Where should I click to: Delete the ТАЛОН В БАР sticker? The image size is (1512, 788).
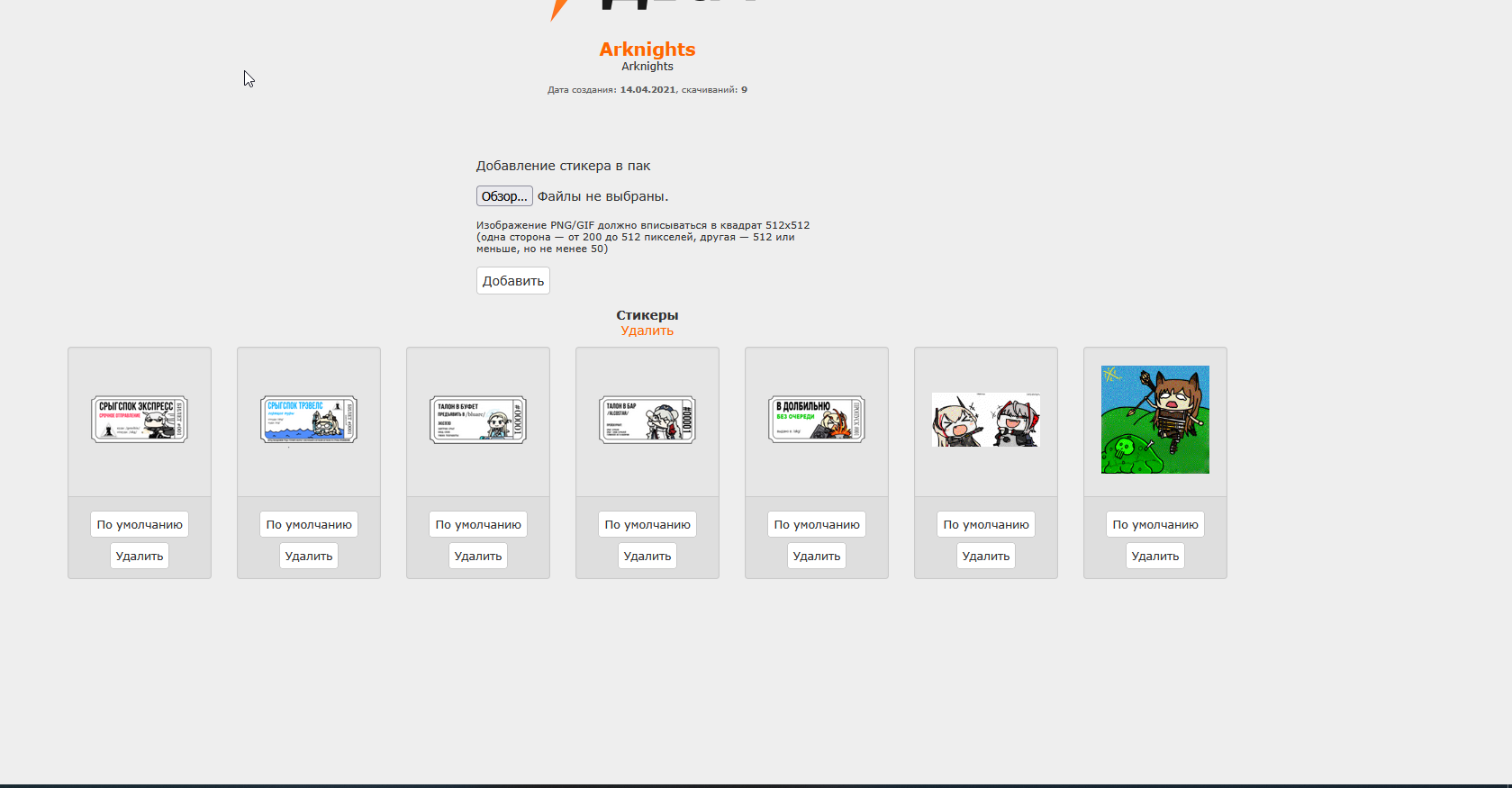tap(647, 556)
